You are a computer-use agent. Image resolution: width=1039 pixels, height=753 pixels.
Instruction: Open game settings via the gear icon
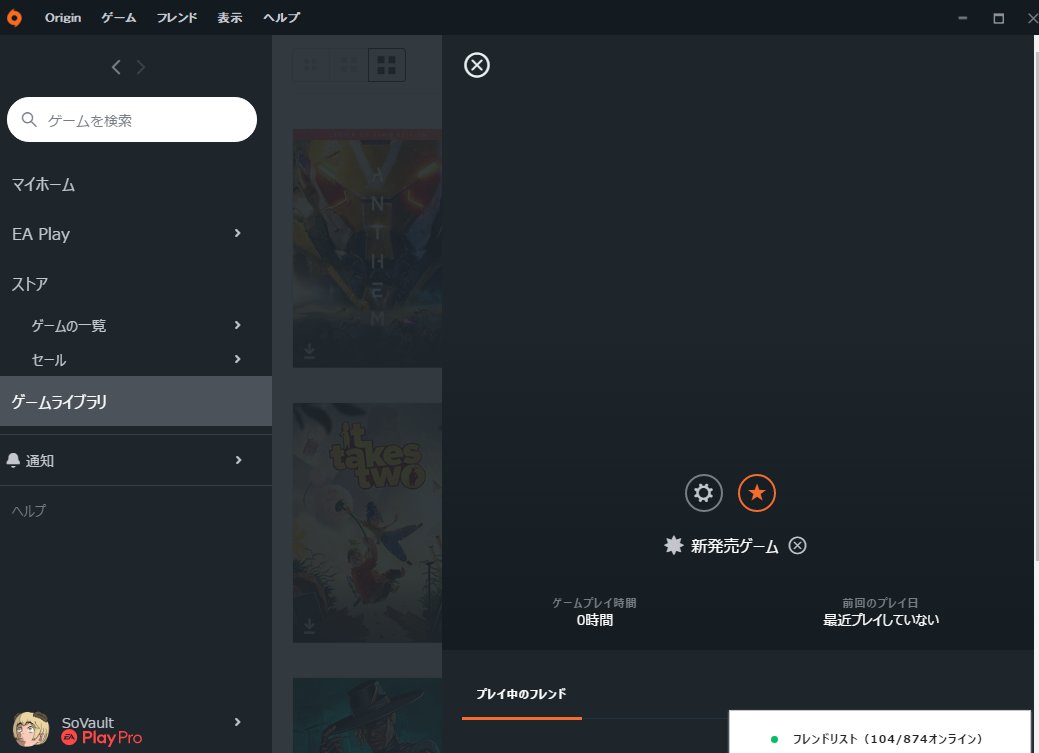click(x=703, y=492)
